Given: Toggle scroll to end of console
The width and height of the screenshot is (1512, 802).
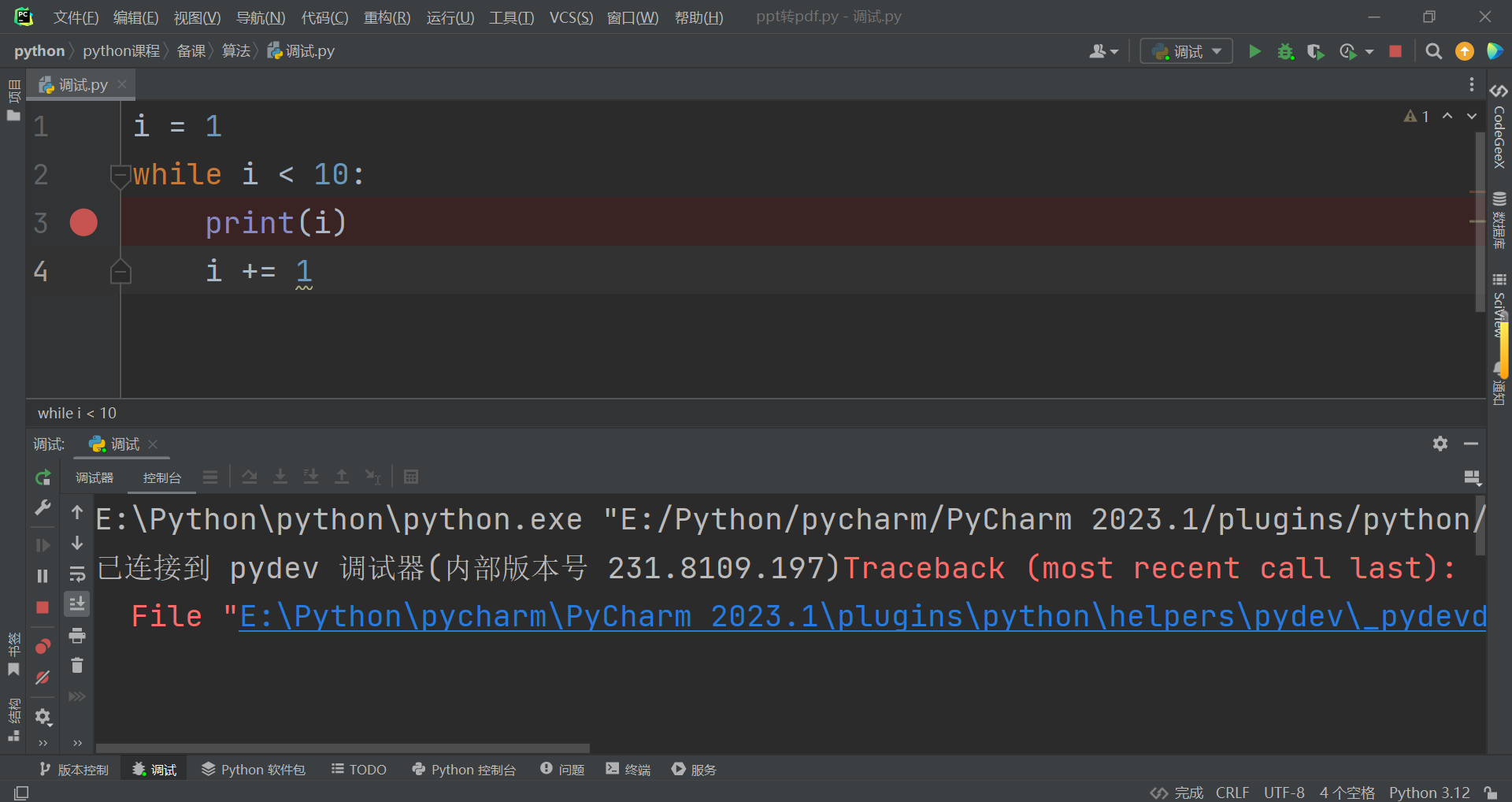Looking at the screenshot, I should [77, 604].
